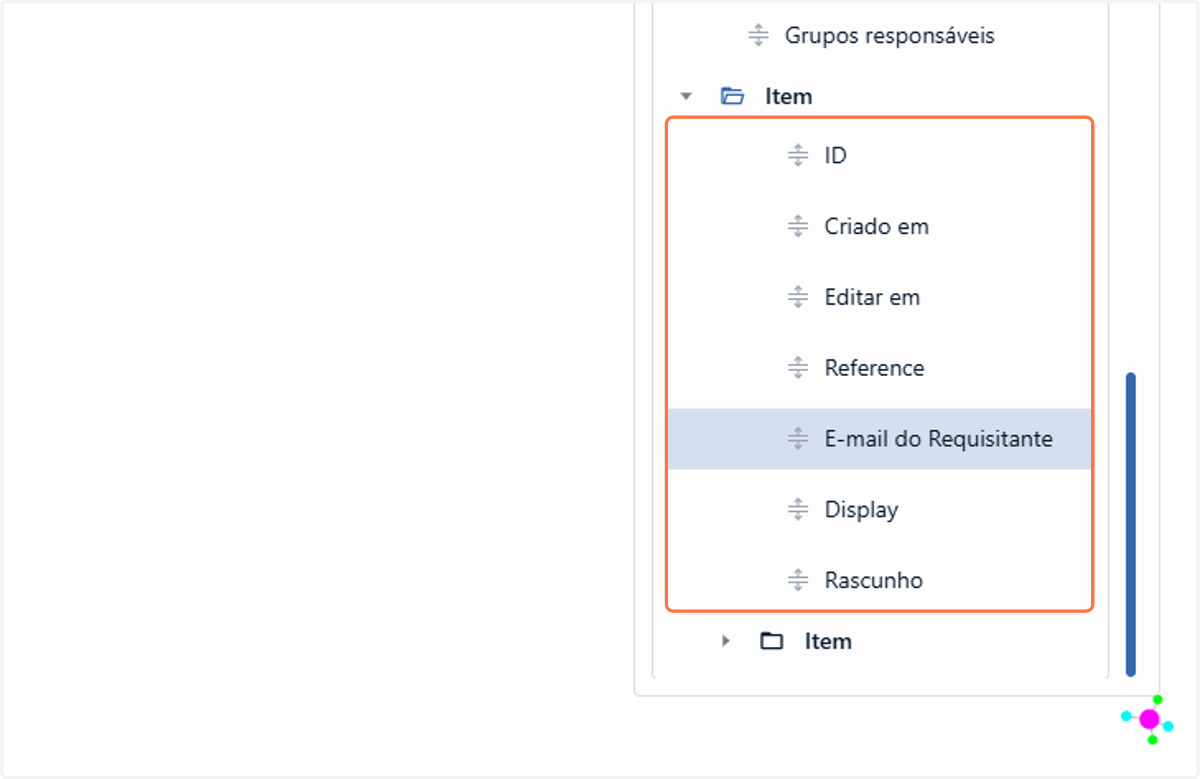Select the Criado em field

click(877, 227)
